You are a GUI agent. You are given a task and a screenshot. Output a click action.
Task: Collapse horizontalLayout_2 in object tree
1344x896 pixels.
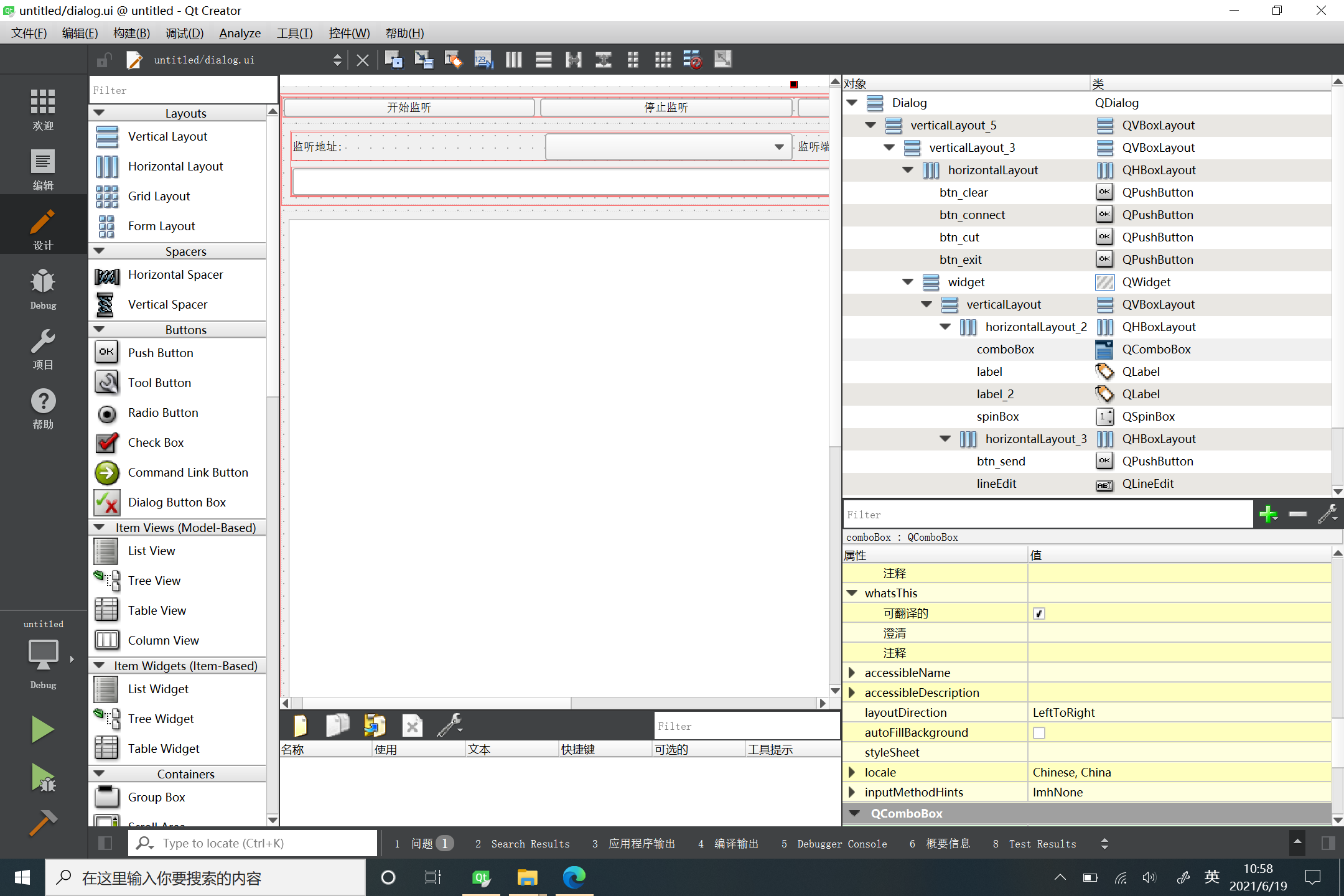click(945, 327)
